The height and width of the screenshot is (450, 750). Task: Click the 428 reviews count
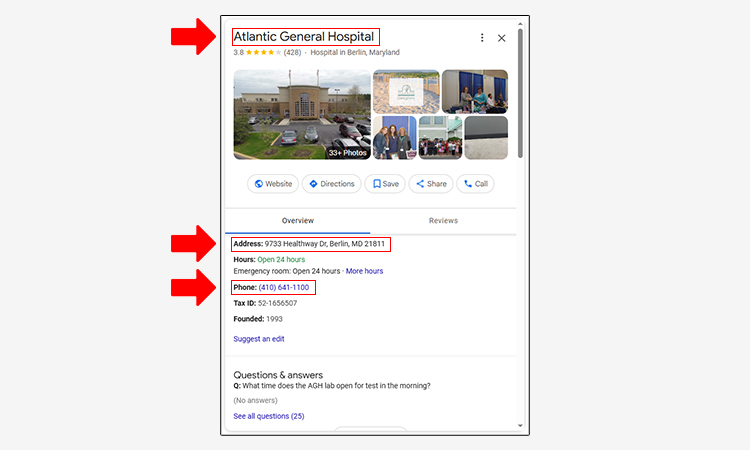point(292,52)
